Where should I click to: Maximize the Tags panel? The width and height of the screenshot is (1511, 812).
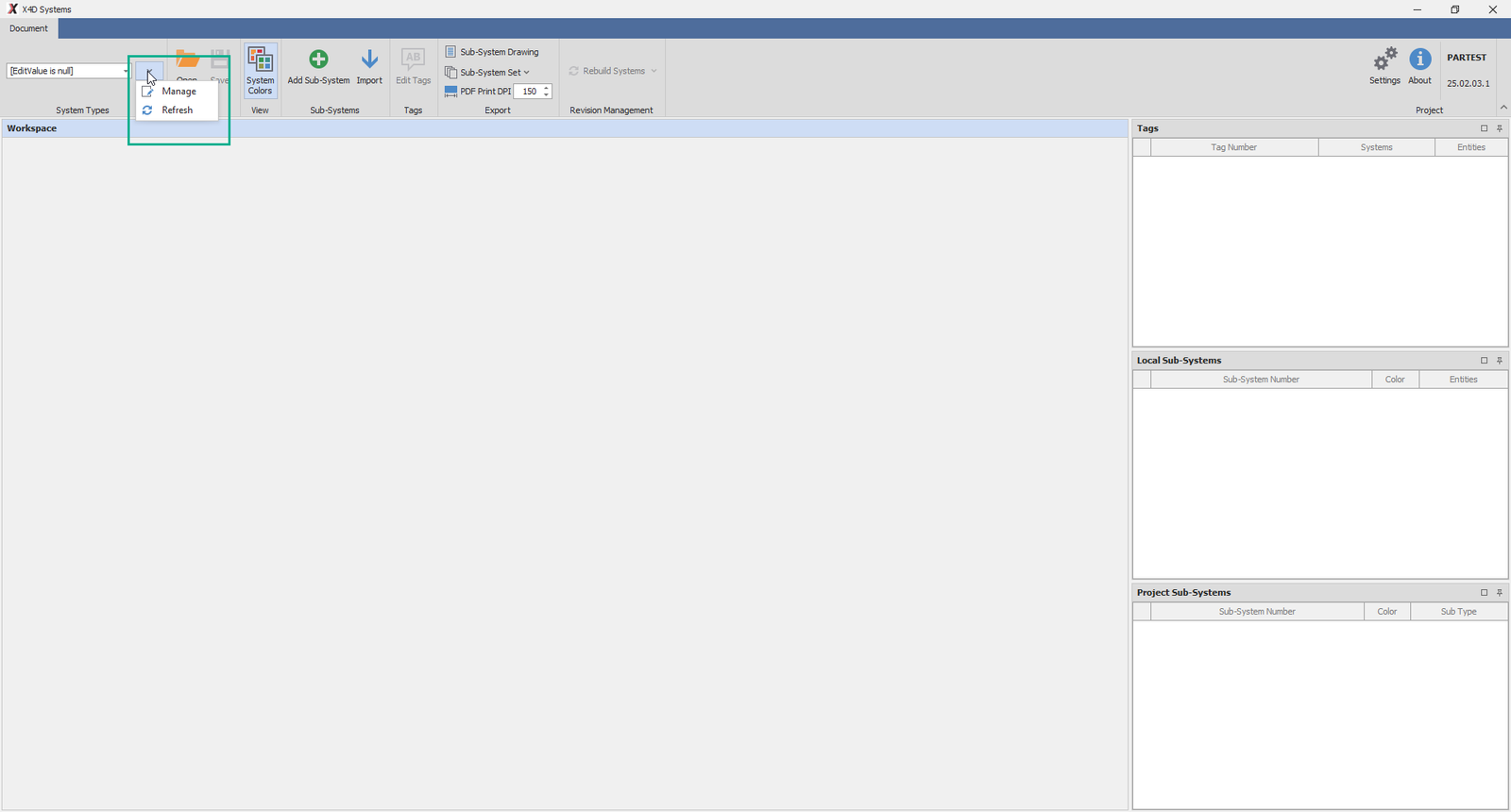1484,128
